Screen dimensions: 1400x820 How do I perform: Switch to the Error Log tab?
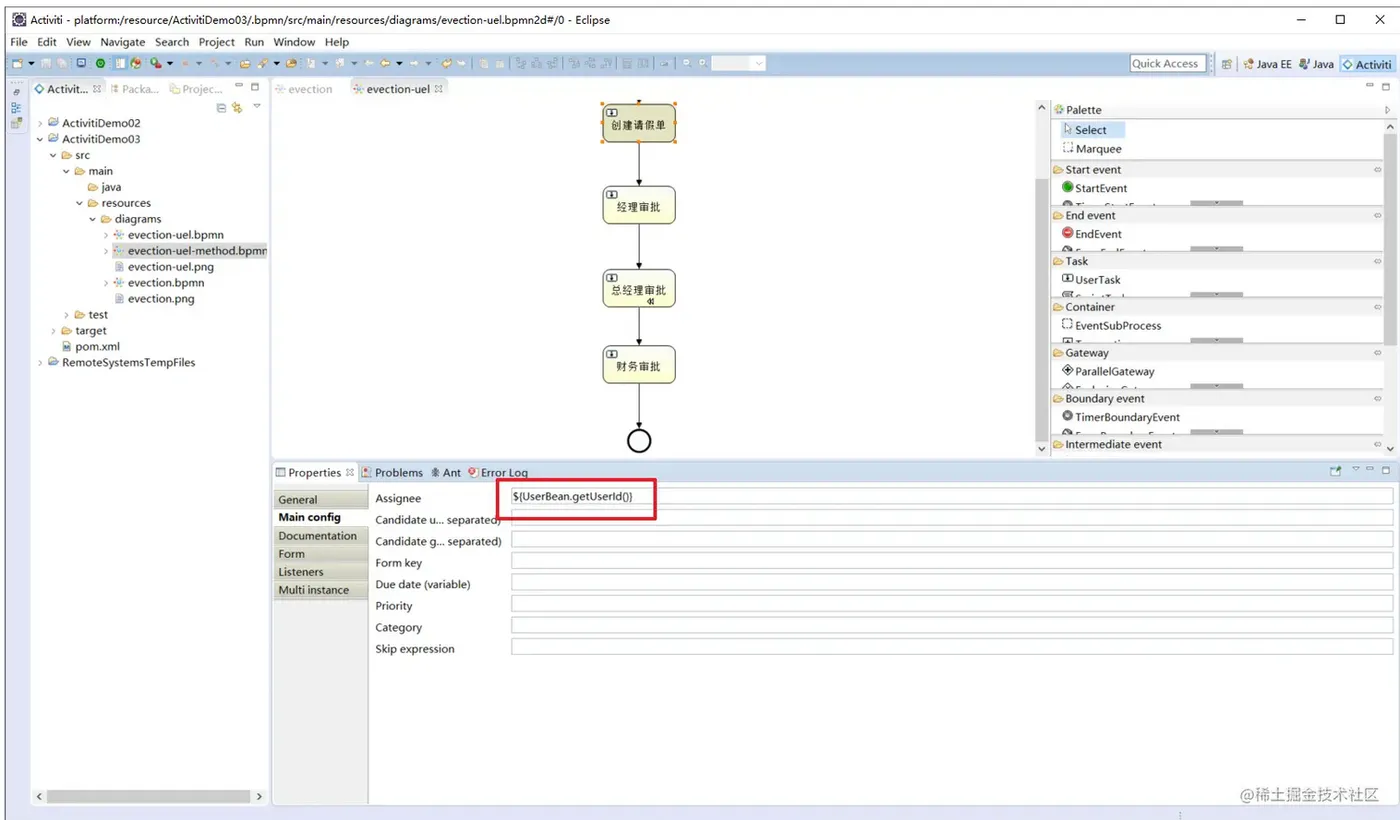pos(498,472)
